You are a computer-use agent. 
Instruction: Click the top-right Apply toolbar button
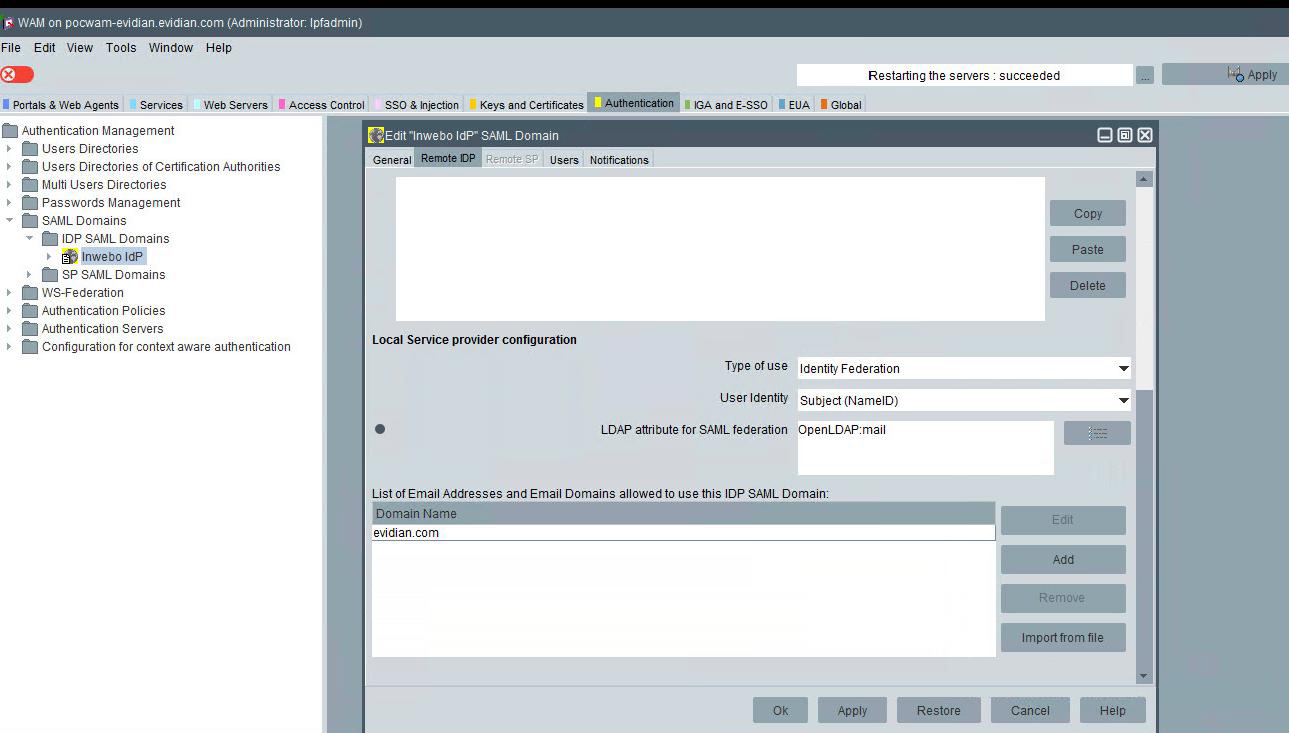coord(1225,74)
